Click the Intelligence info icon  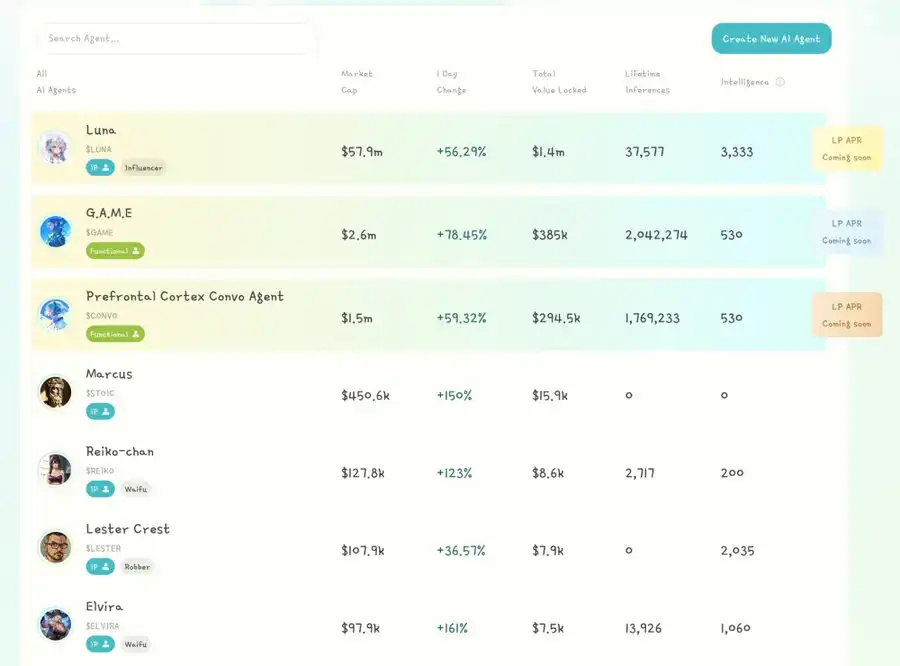click(x=780, y=82)
